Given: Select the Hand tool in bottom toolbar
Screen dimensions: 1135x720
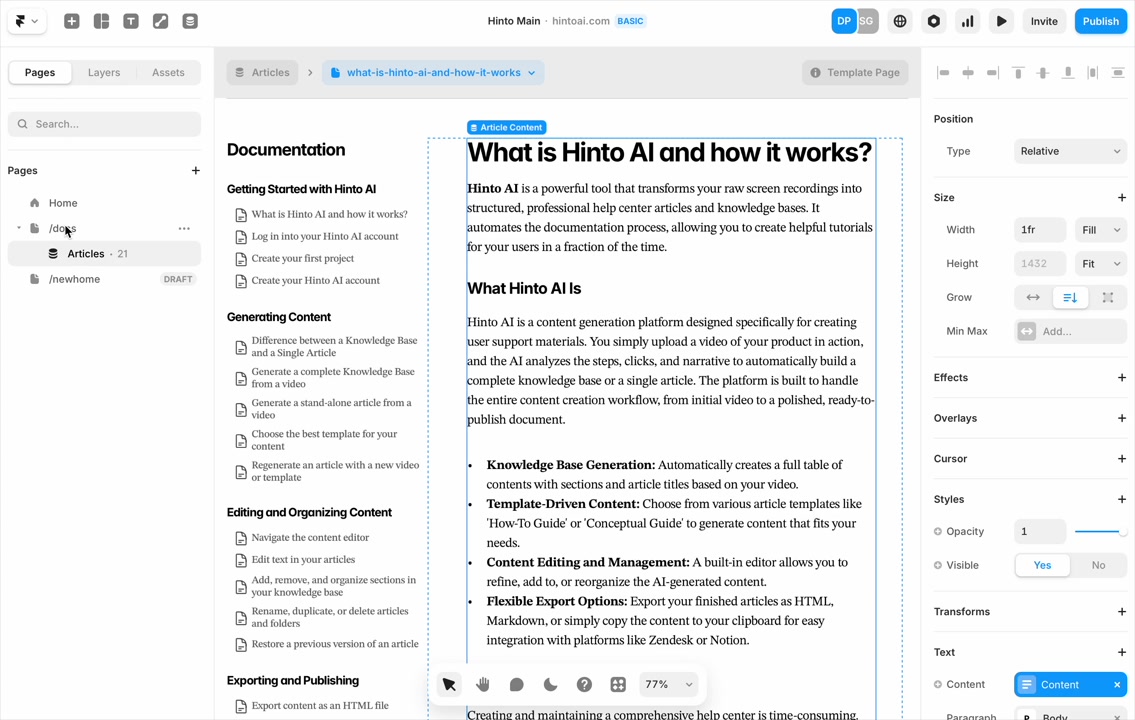Looking at the screenshot, I should (483, 685).
